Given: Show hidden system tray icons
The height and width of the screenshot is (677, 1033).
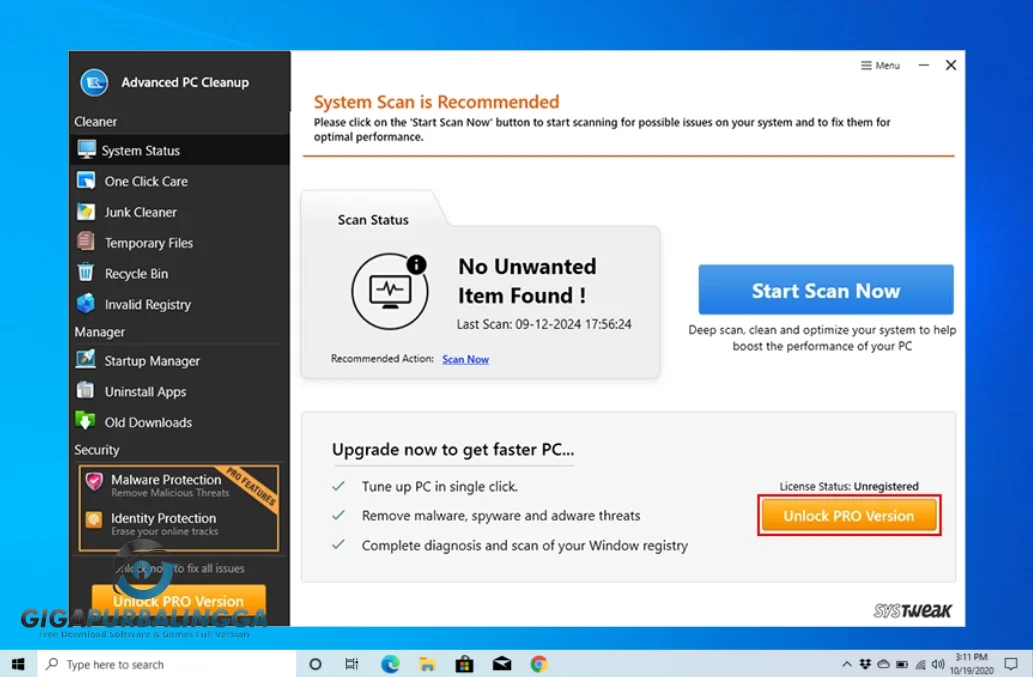Looking at the screenshot, I should point(847,664).
